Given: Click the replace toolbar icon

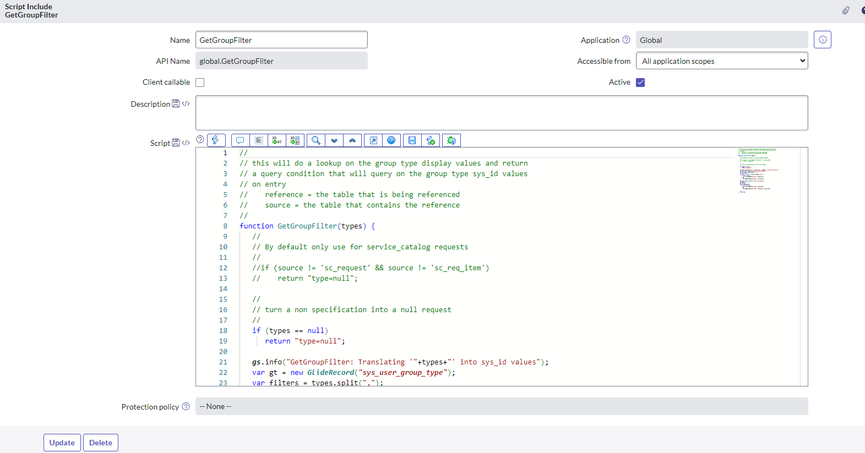Looking at the screenshot, I should [x=277, y=140].
